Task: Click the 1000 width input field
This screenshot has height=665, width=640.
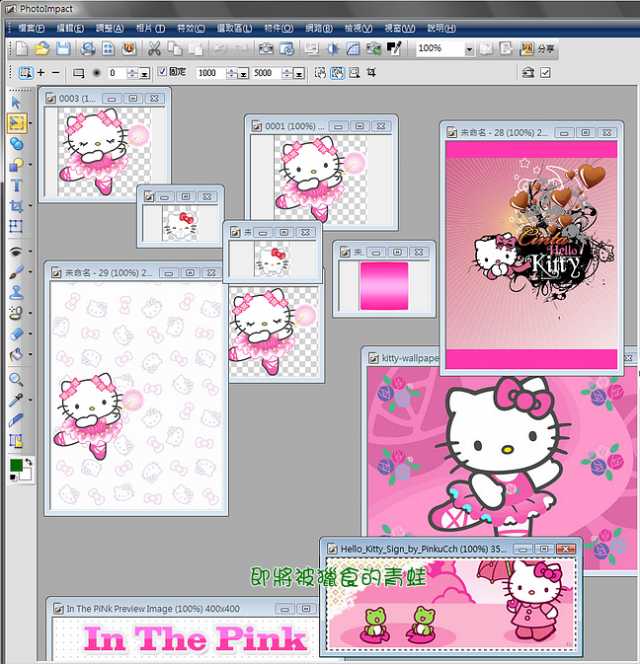Action: coord(211,73)
